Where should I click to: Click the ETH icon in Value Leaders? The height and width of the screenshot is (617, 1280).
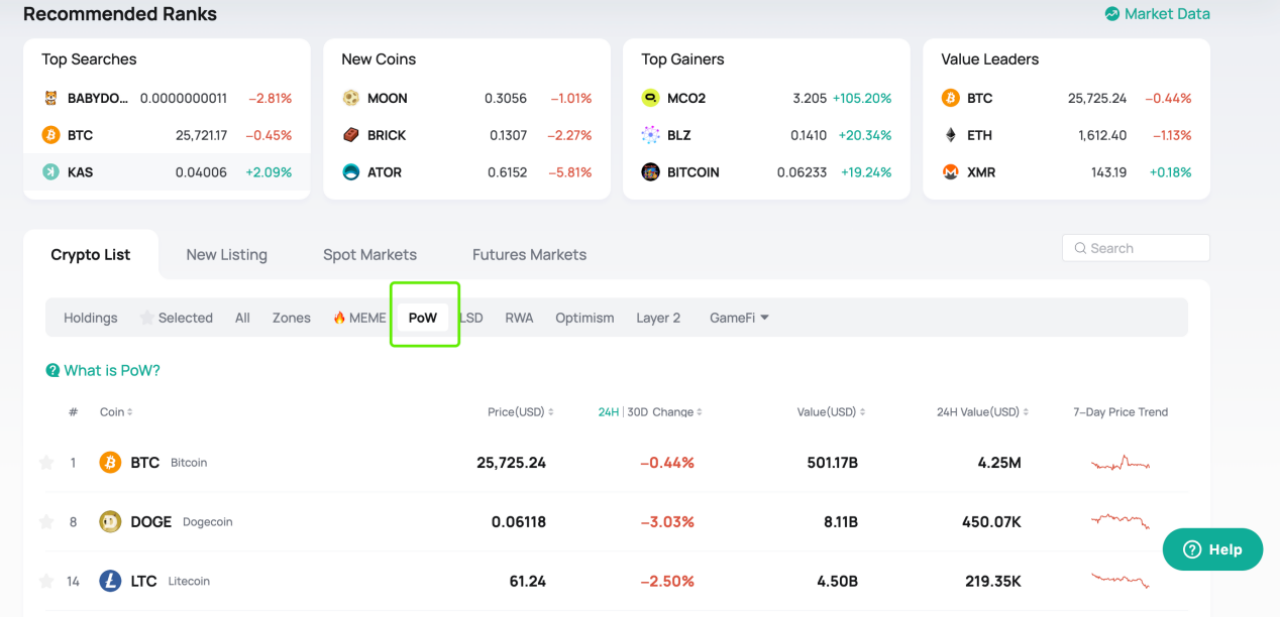tap(951, 135)
